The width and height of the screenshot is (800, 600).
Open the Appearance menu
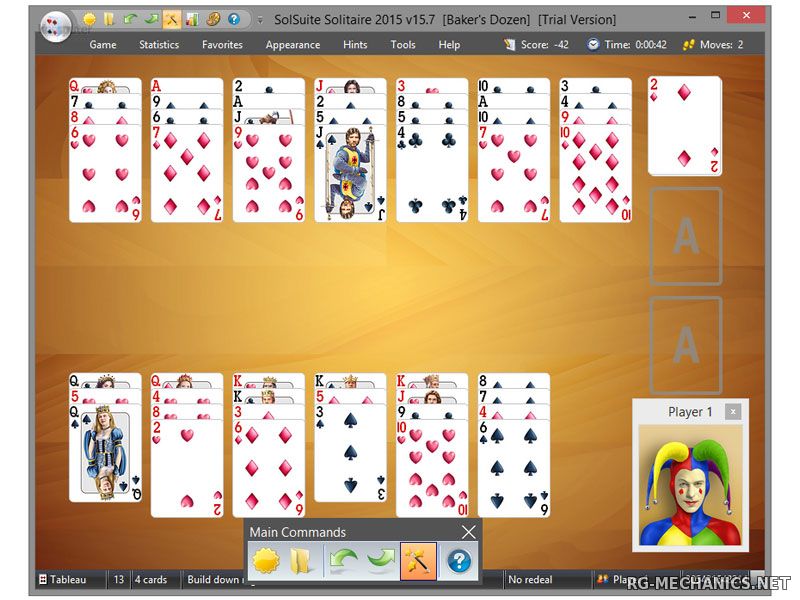tap(293, 45)
